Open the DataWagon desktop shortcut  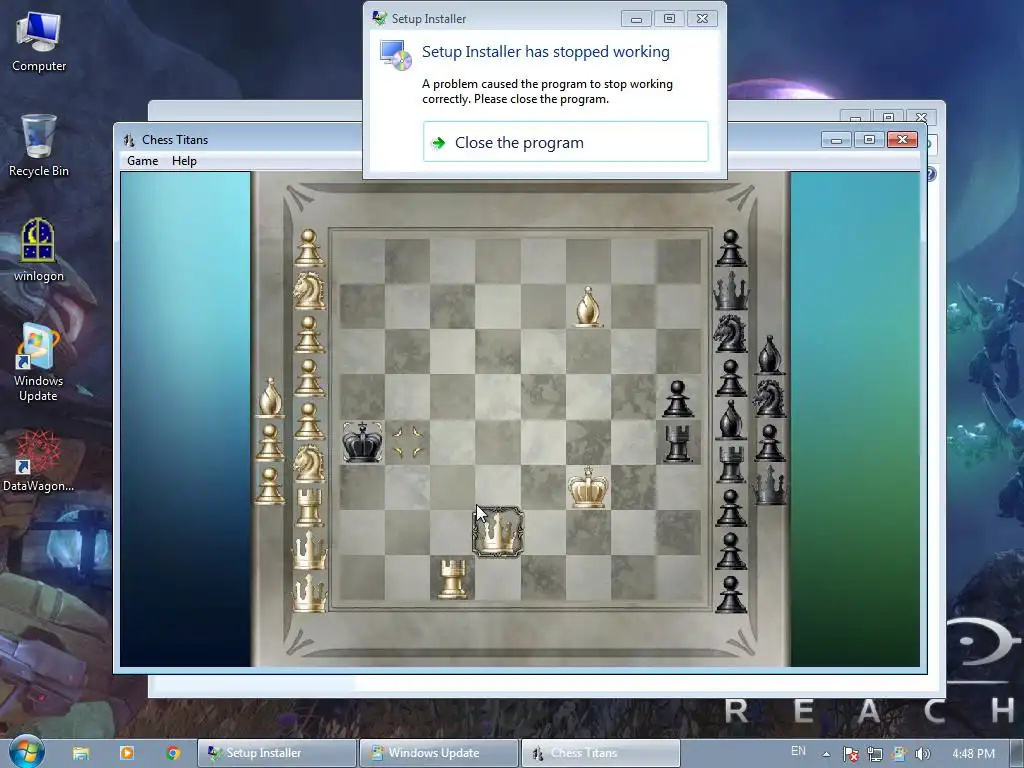pyautogui.click(x=39, y=461)
